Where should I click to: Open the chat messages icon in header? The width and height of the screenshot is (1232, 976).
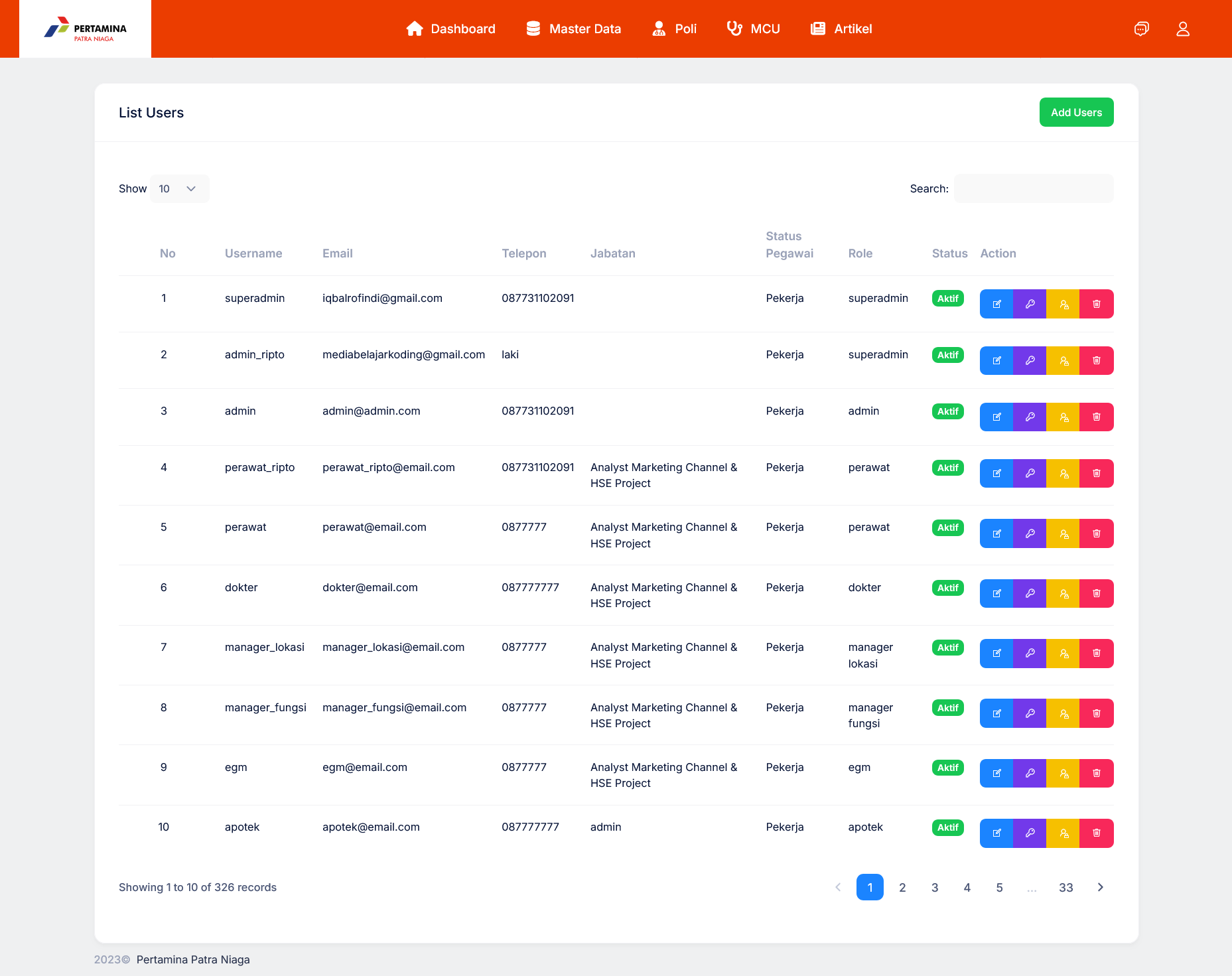[1141, 29]
